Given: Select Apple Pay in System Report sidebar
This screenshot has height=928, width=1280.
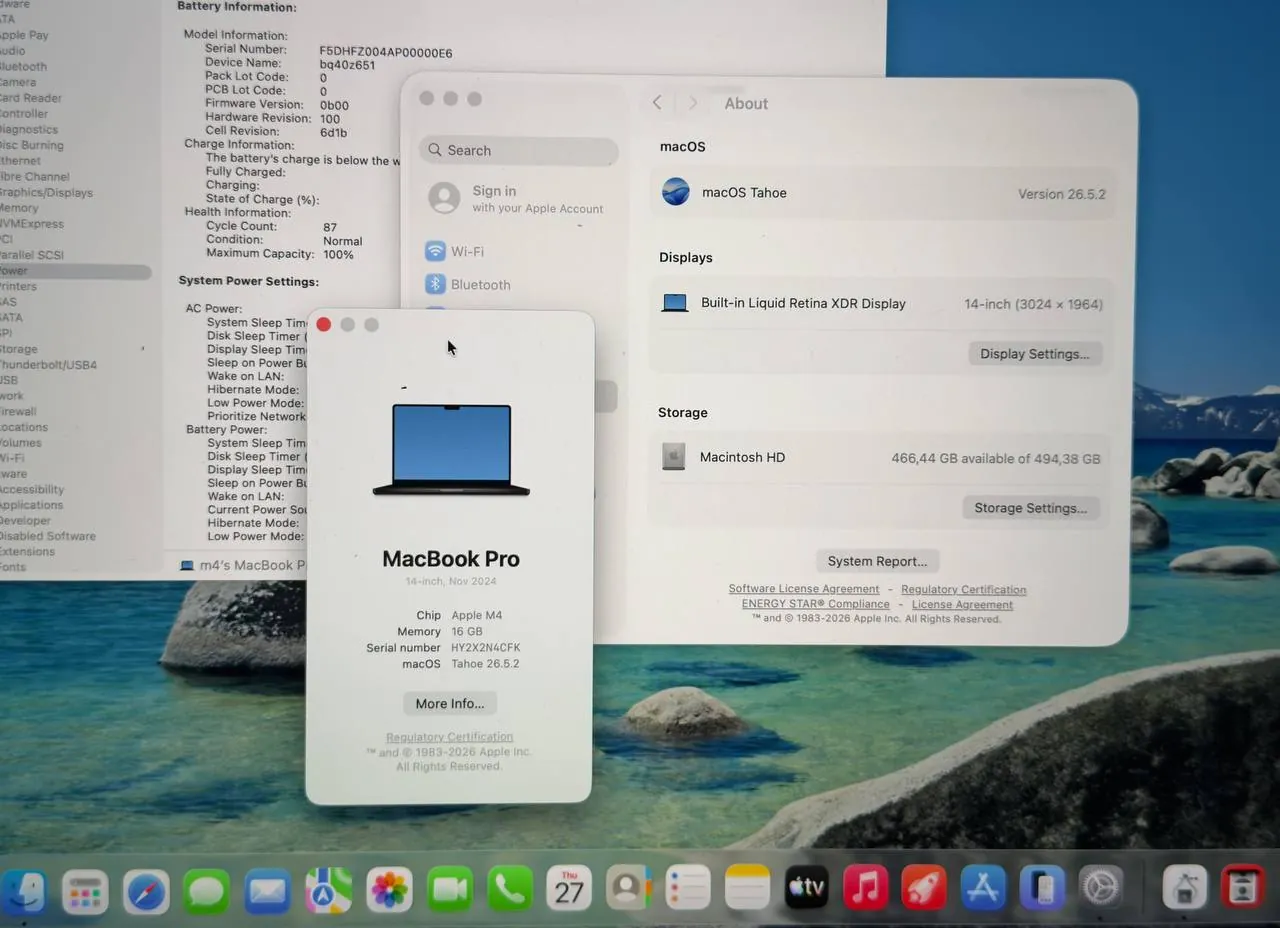Looking at the screenshot, I should (x=24, y=35).
